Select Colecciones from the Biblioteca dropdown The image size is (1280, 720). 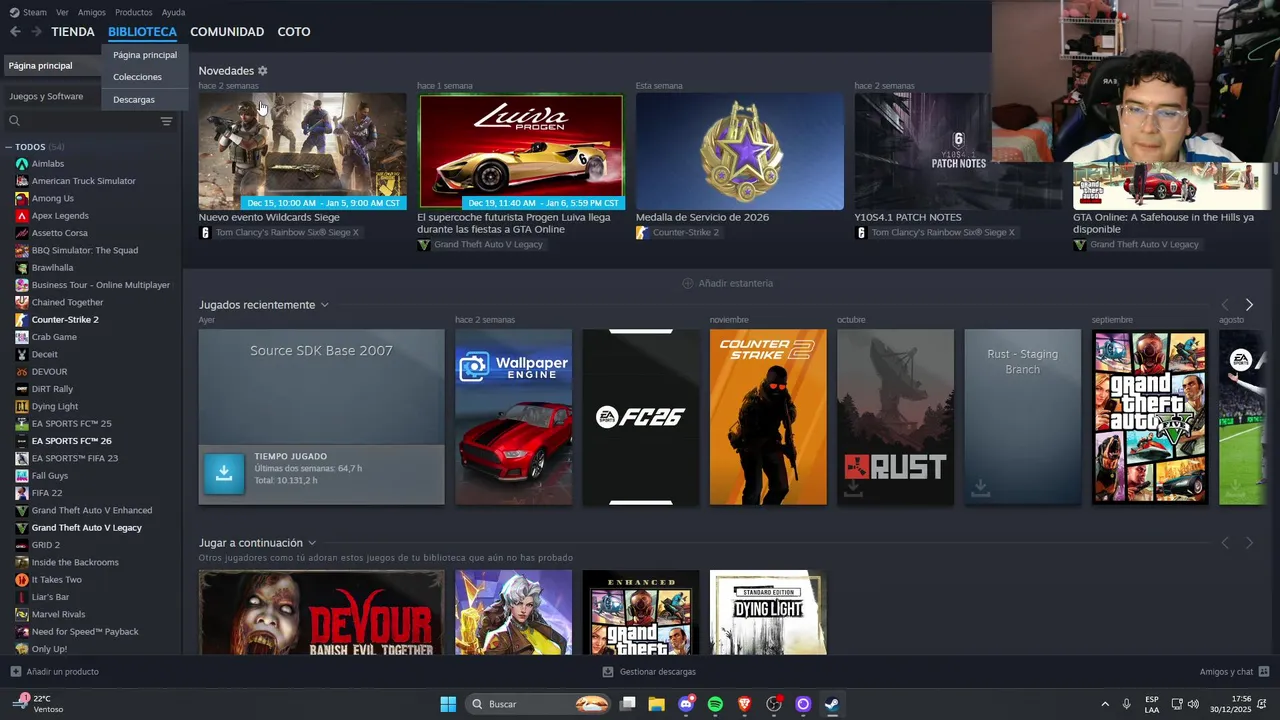tap(137, 77)
